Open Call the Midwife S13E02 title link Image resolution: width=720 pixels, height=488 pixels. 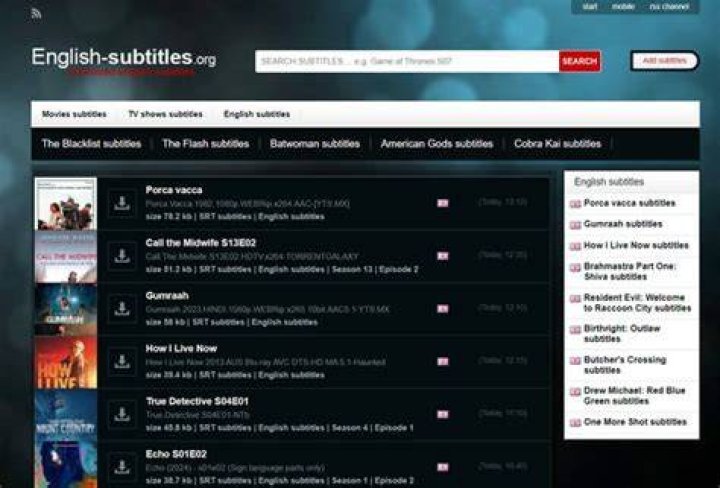point(201,242)
